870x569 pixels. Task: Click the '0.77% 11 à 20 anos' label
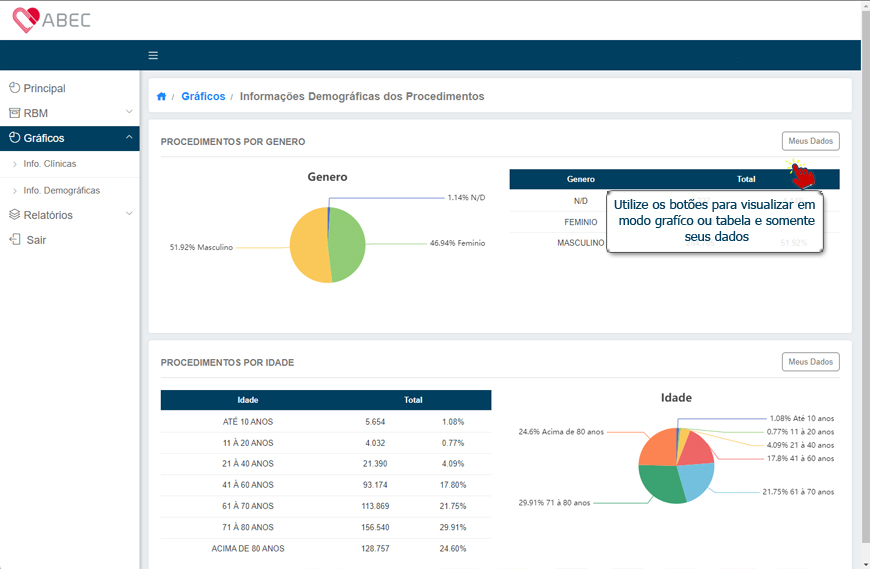tap(800, 431)
